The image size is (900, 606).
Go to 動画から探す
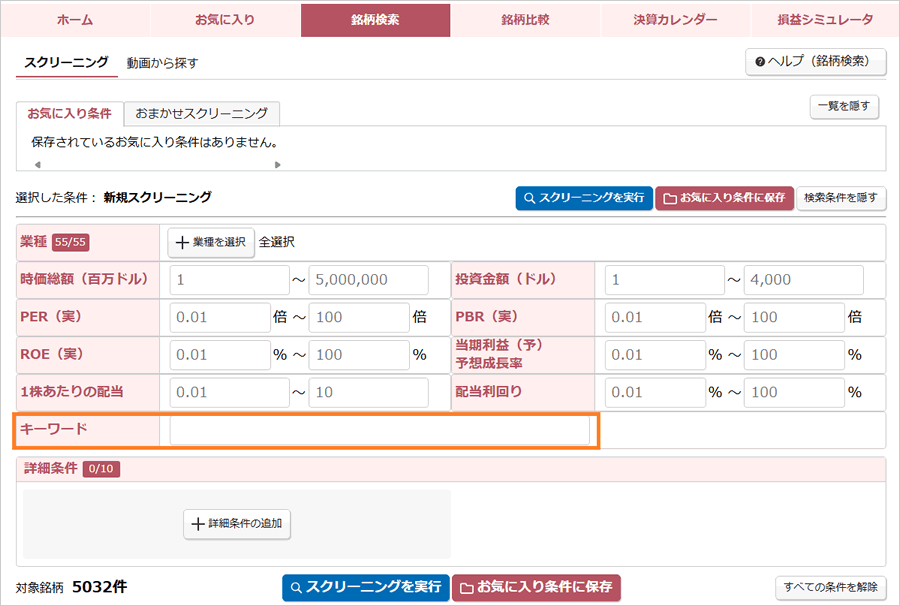[x=162, y=63]
